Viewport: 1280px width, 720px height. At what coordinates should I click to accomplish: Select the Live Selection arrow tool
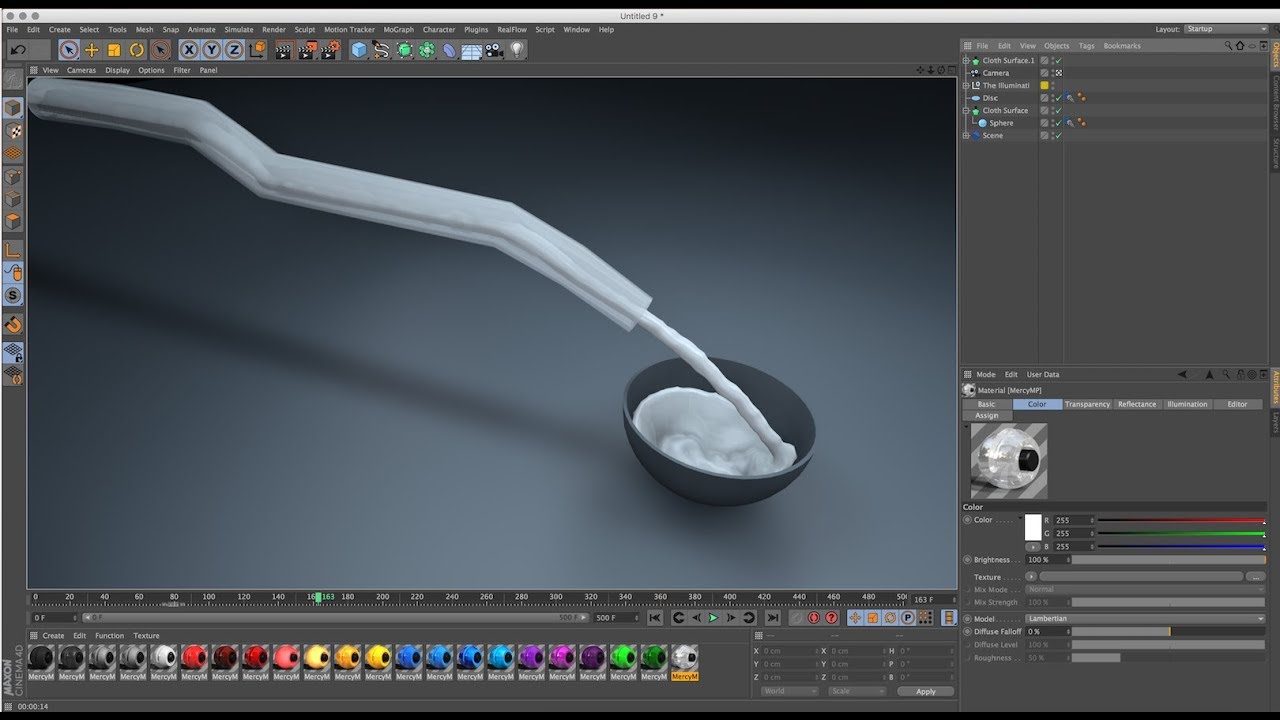click(x=69, y=50)
